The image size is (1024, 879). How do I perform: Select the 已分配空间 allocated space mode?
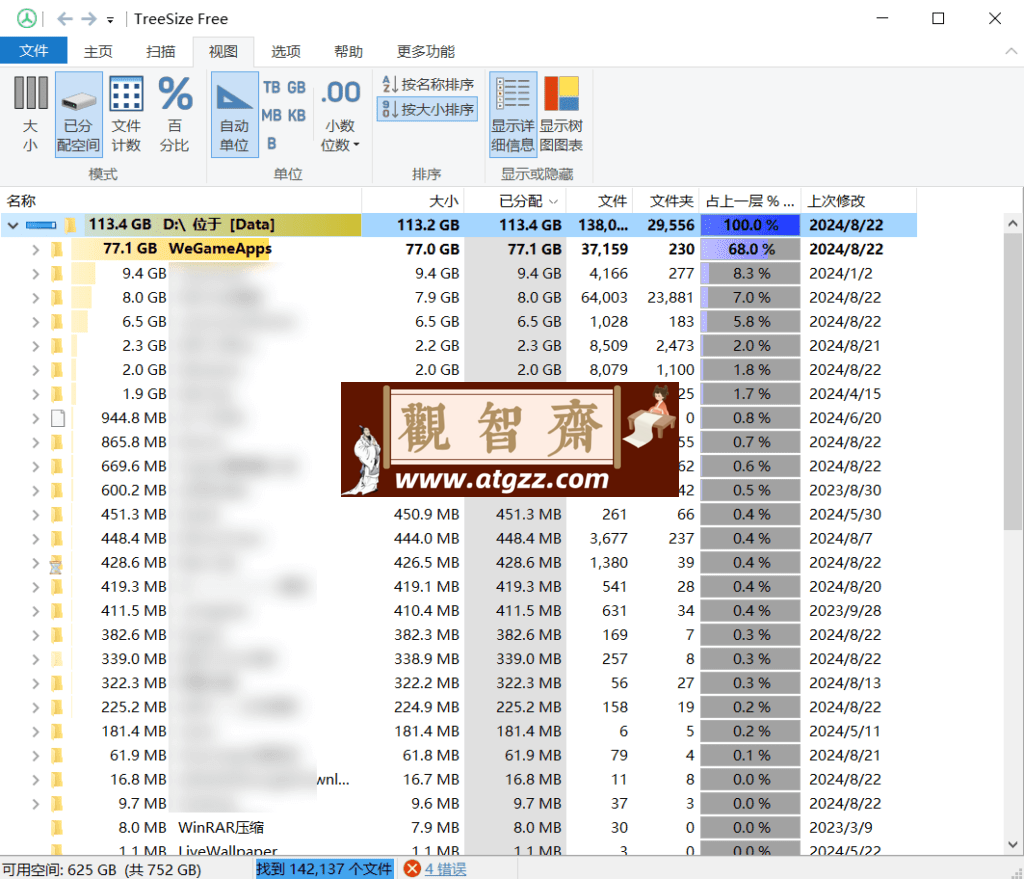pyautogui.click(x=78, y=114)
